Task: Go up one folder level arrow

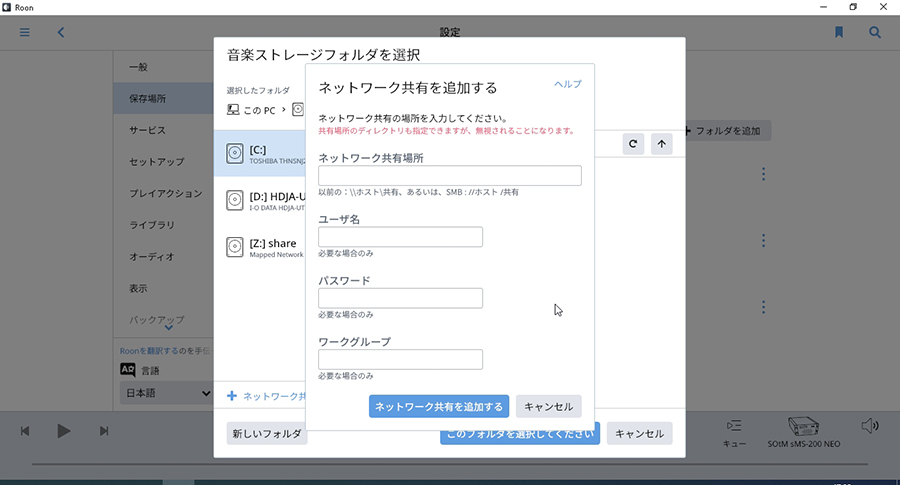Action: 661,144
